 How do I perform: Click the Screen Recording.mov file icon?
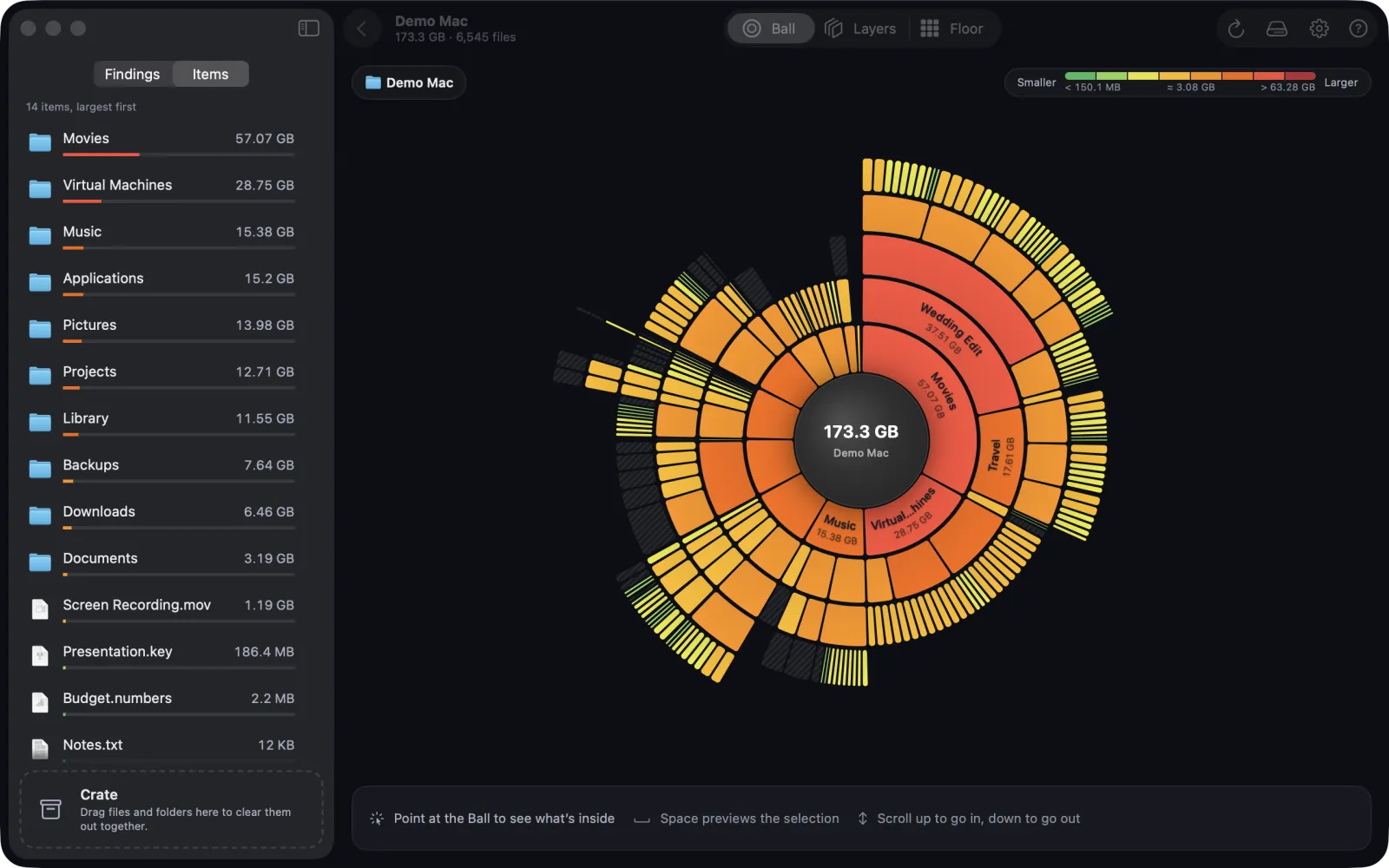pos(40,608)
